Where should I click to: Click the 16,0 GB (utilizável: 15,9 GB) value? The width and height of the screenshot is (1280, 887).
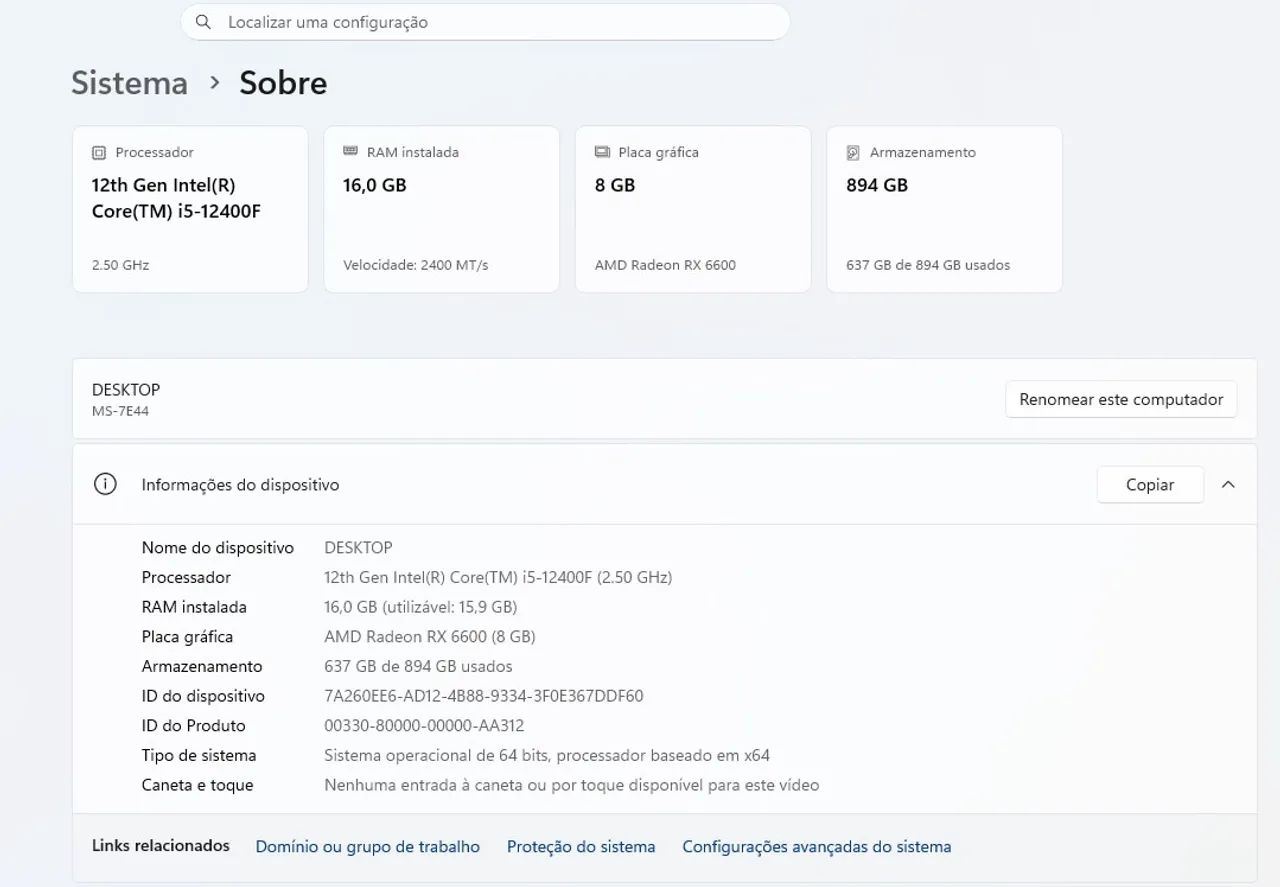click(x=421, y=607)
